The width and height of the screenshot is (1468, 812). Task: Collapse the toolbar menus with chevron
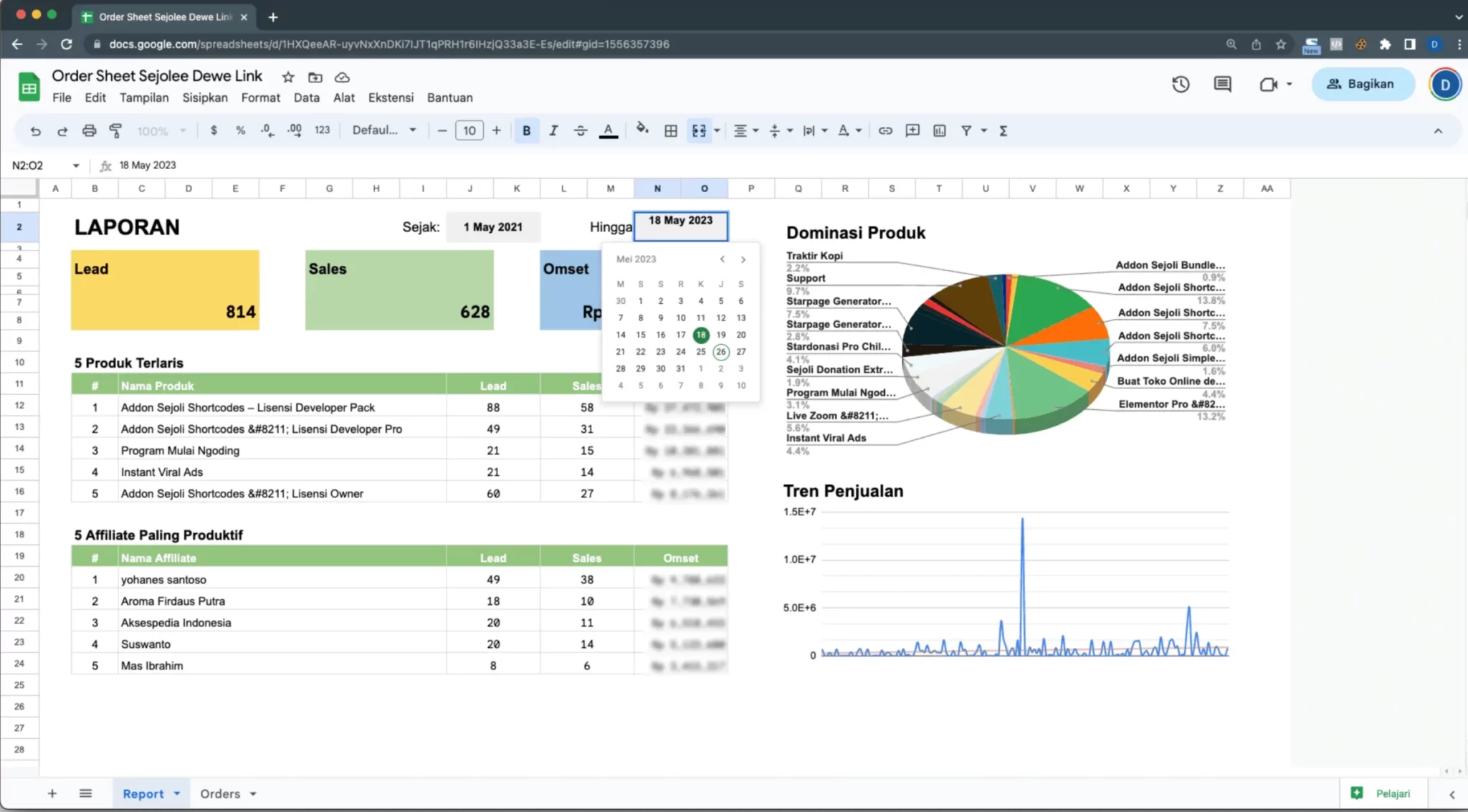point(1438,130)
